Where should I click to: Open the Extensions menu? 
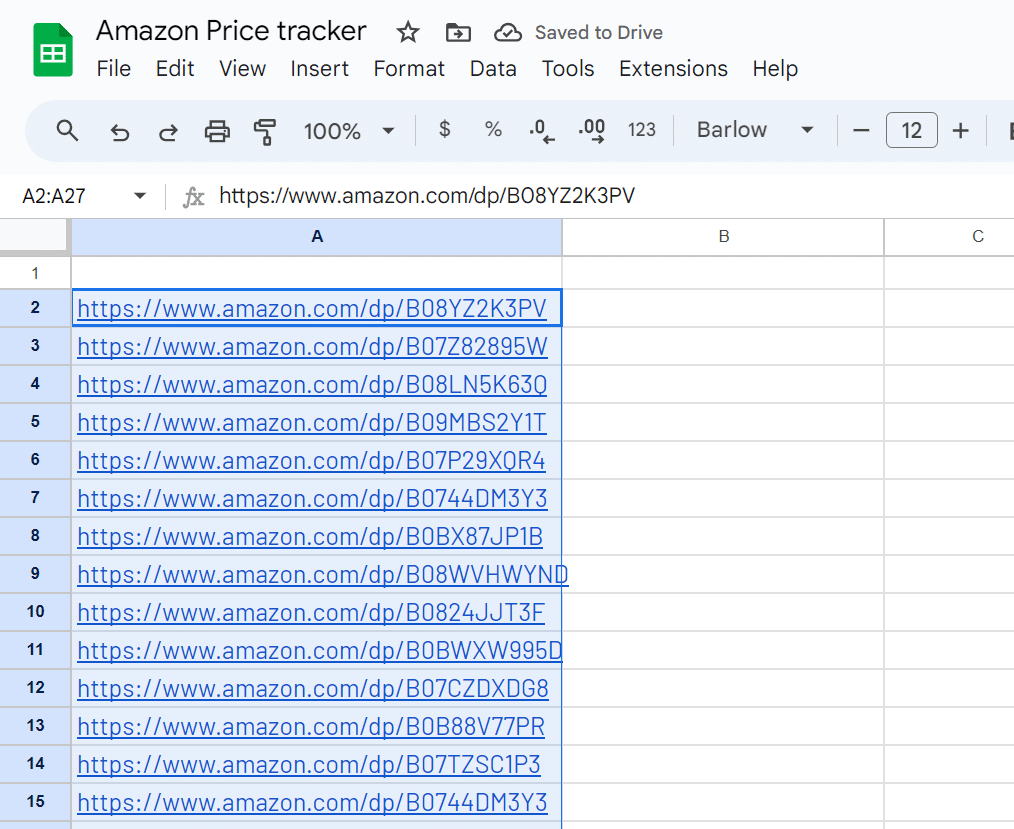pos(673,69)
